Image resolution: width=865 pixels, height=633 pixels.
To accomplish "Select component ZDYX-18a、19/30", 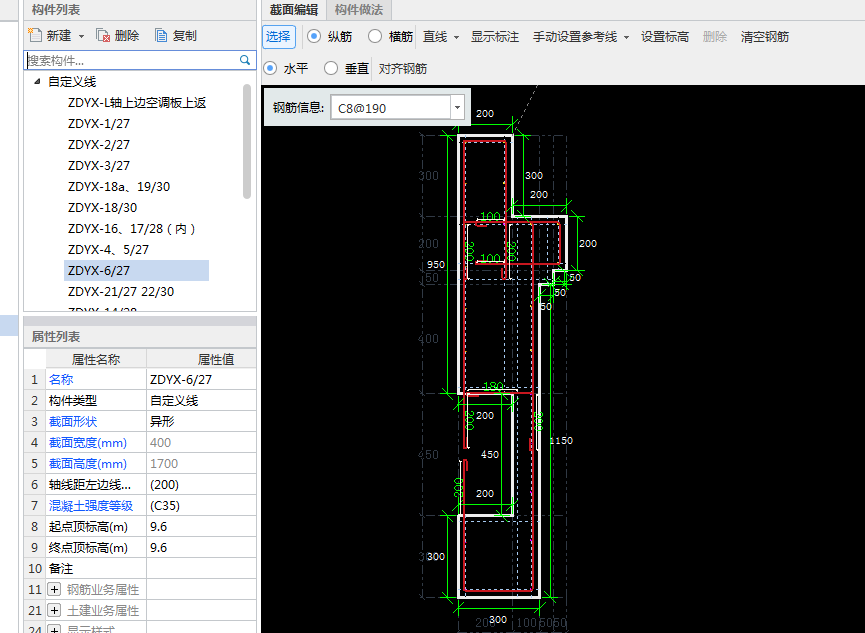I will click(119, 187).
